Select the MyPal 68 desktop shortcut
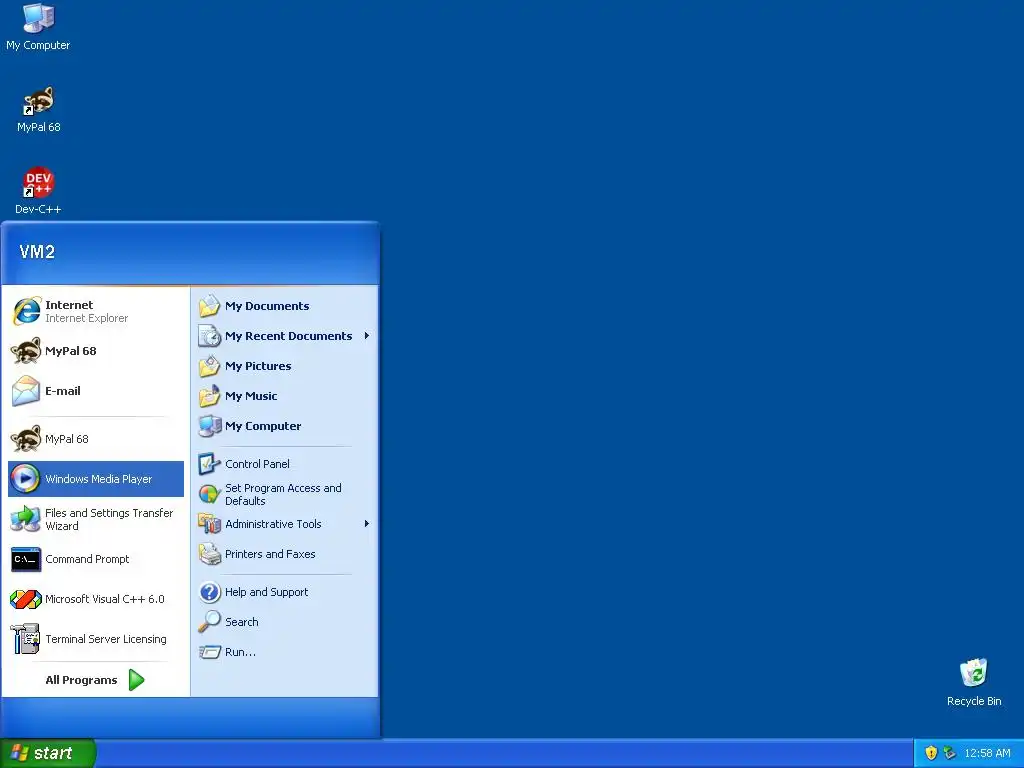This screenshot has width=1024, height=768. point(39,110)
